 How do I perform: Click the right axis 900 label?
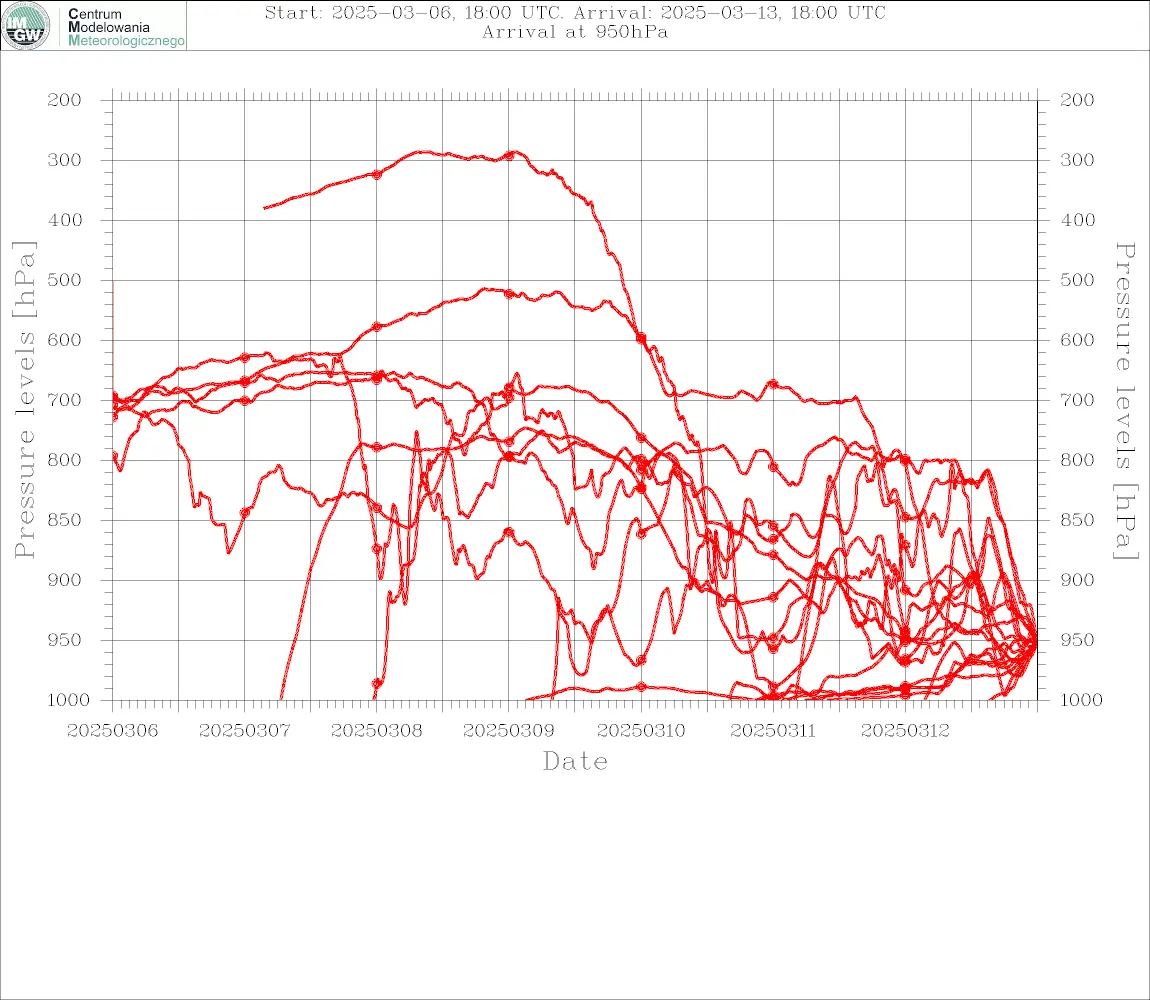[x=1077, y=580]
